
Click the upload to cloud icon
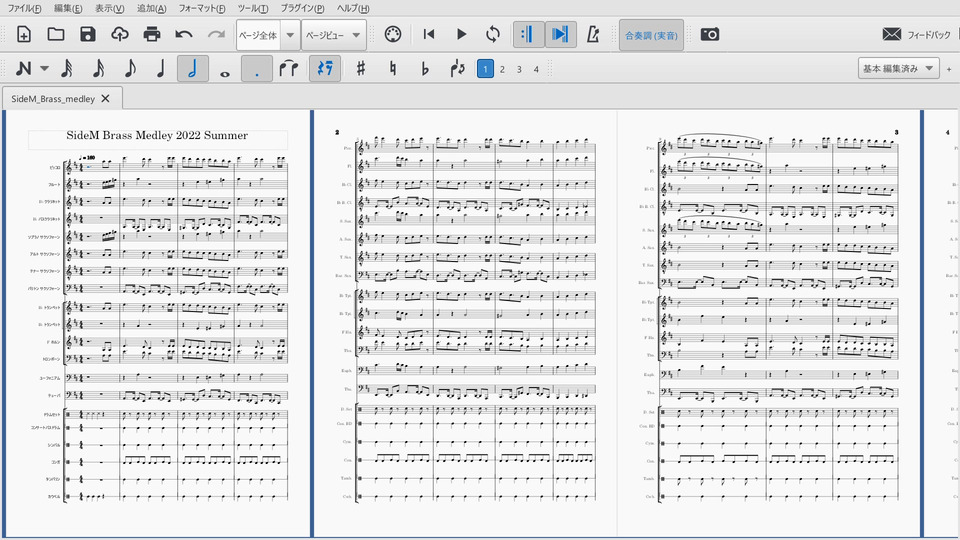coord(120,34)
